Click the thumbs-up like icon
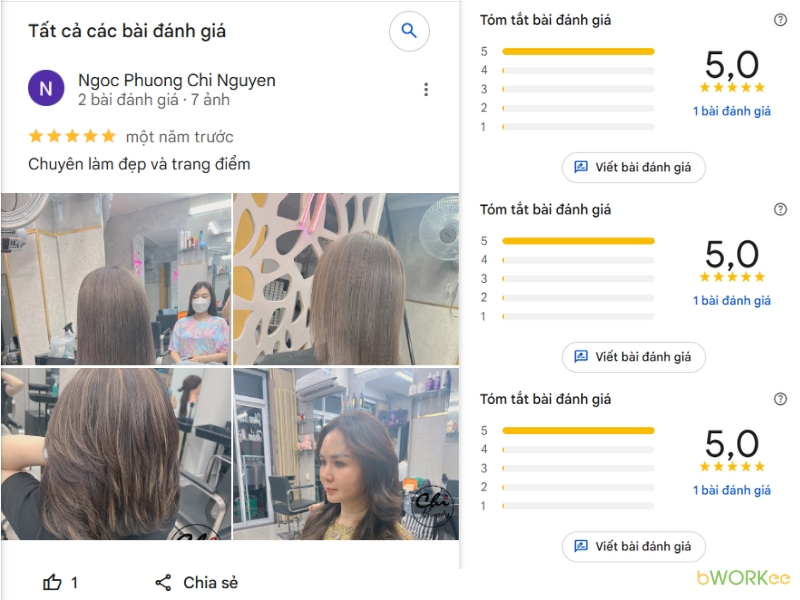 (x=52, y=582)
